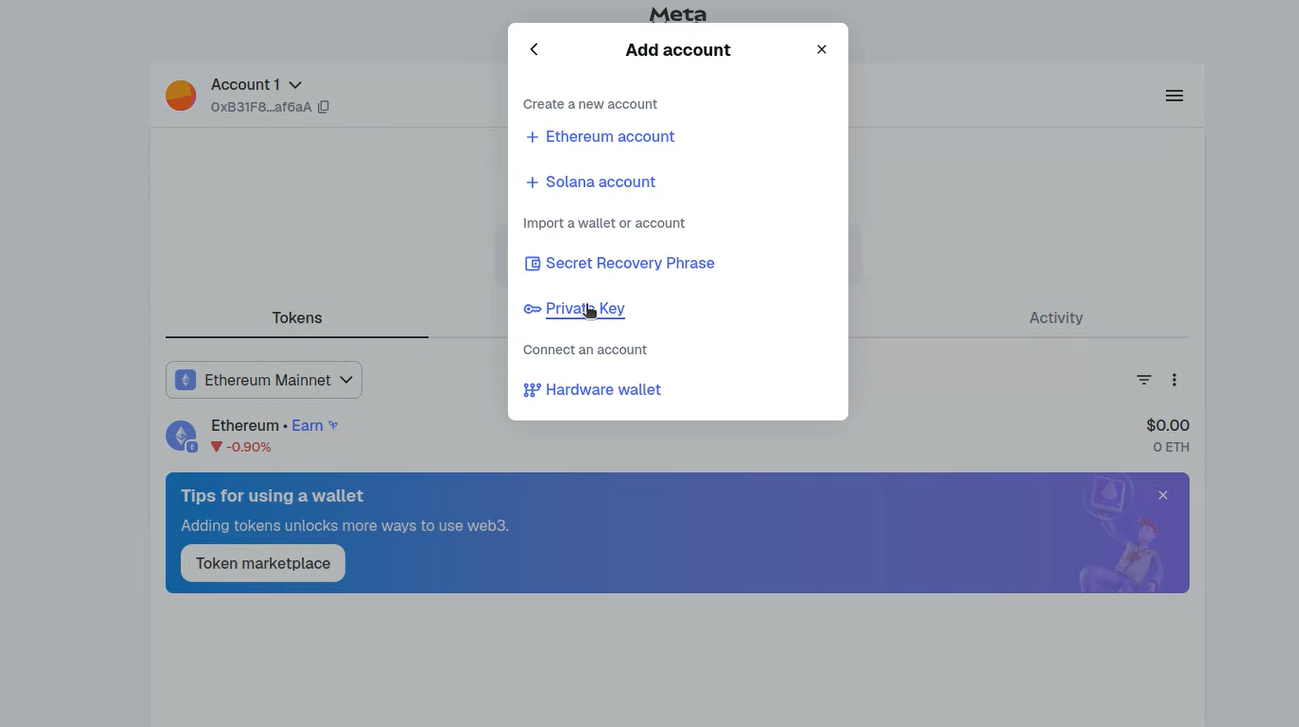Viewport: 1299px width, 727px height.
Task: Click the wallet icon beside Secret Recovery Phrase
Action: pyautogui.click(x=532, y=264)
